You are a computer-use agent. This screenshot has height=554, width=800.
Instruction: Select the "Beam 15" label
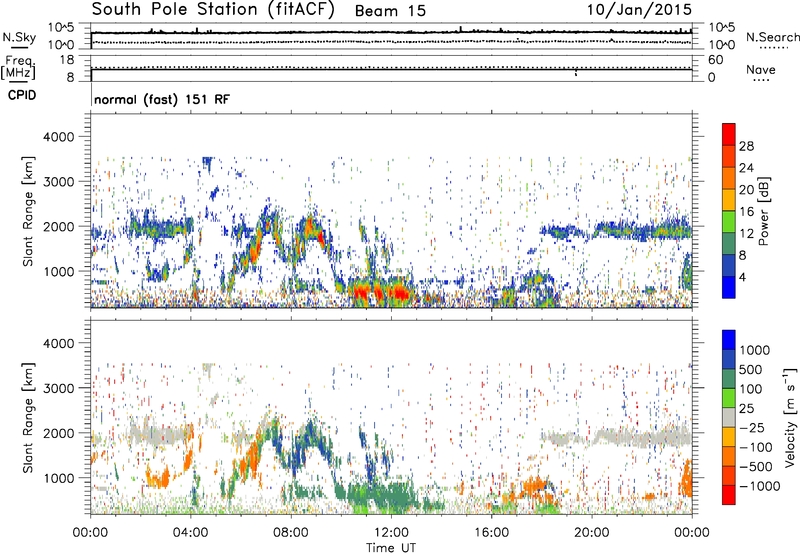(x=390, y=11)
